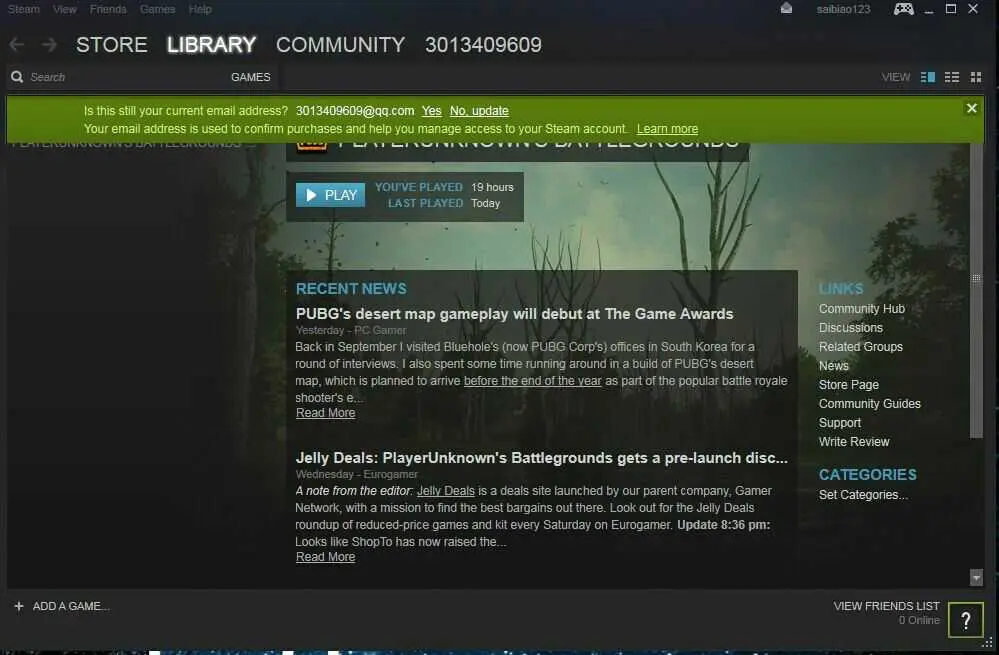Click the 'Today' last played text

[485, 203]
